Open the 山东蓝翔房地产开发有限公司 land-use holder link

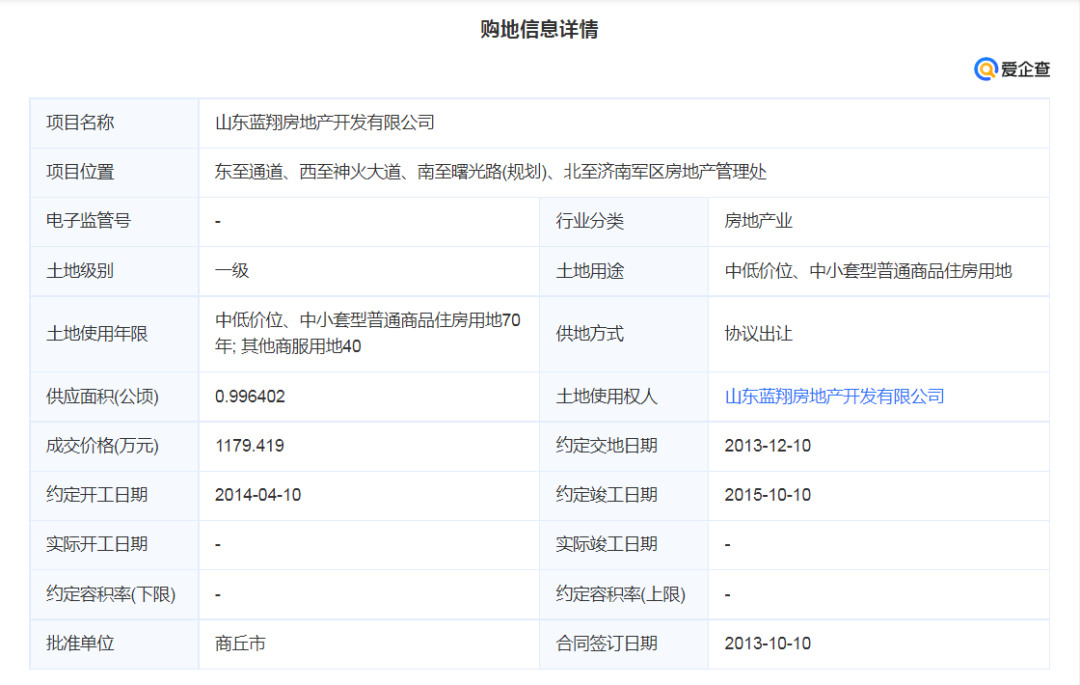pyautogui.click(x=834, y=397)
